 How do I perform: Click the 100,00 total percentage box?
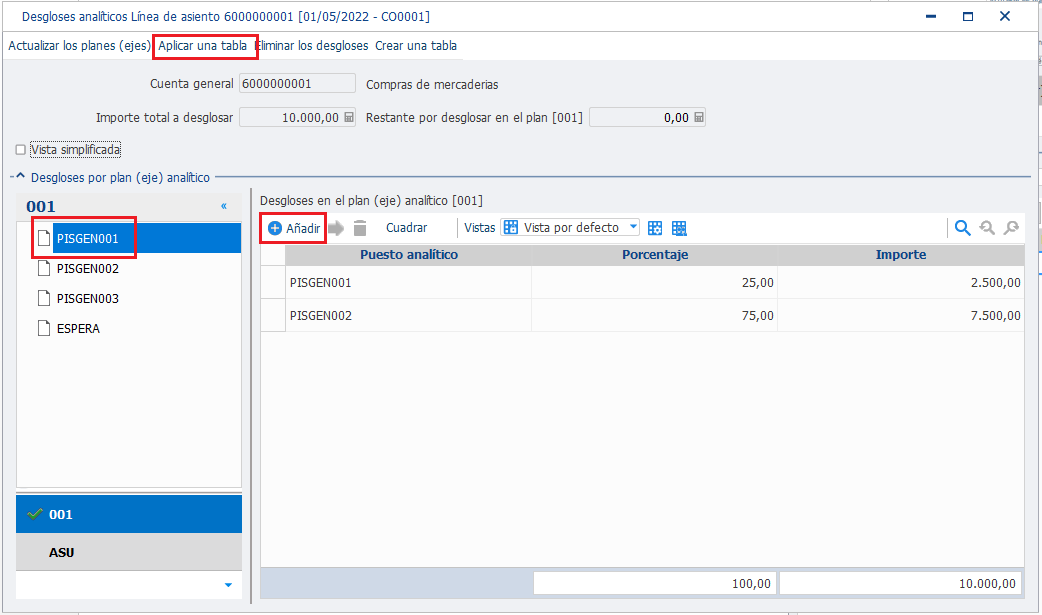(655, 583)
